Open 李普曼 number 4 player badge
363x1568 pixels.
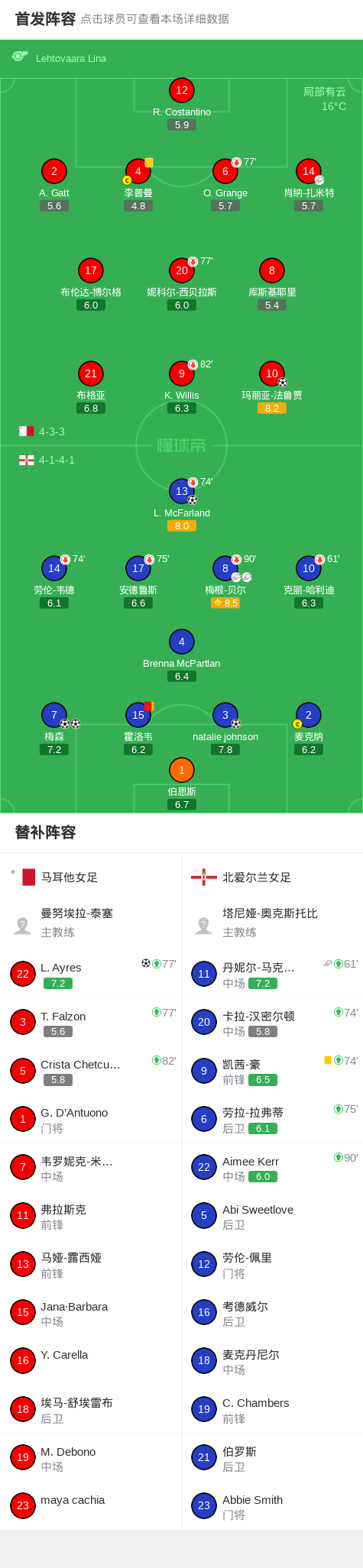[138, 171]
